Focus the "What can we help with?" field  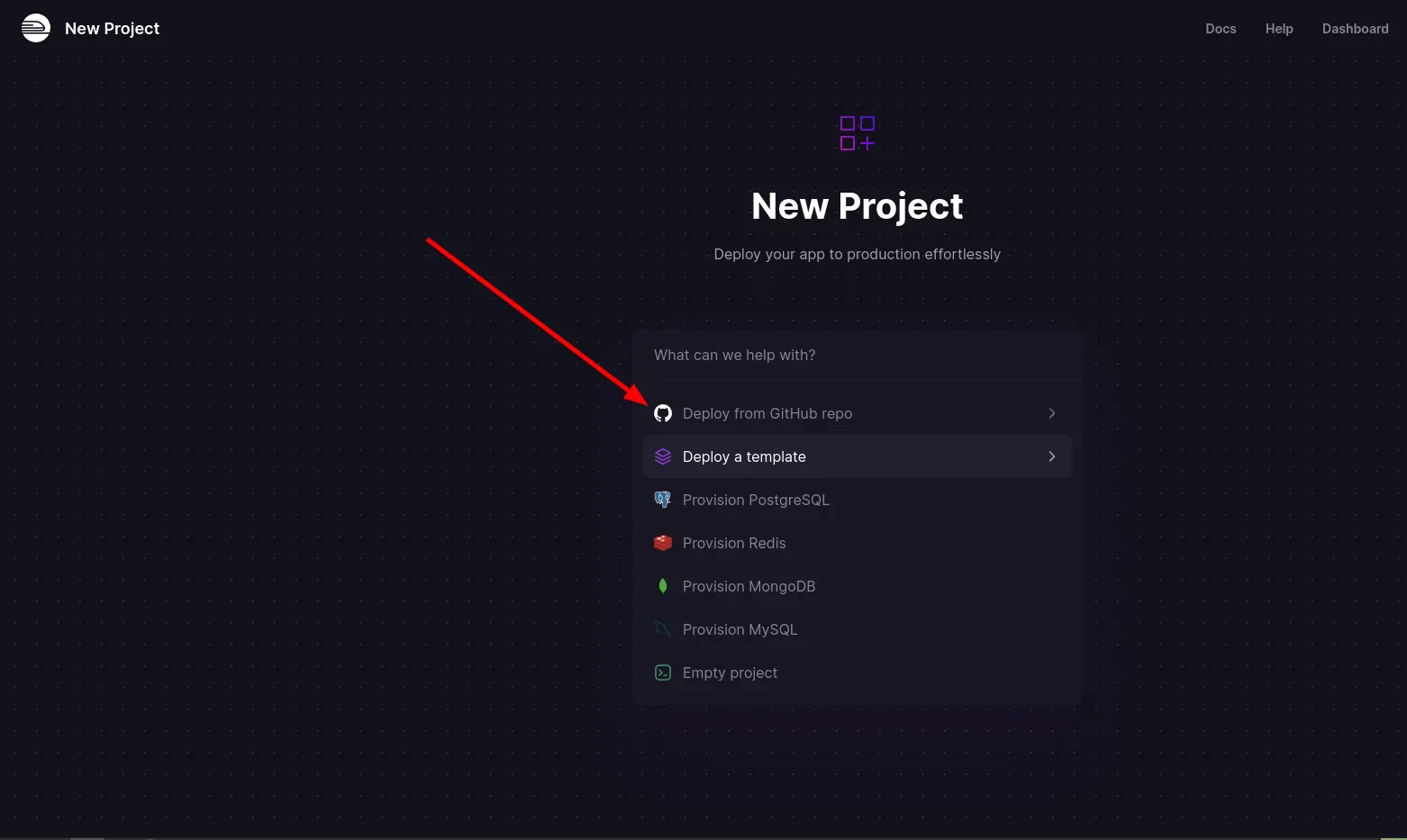pyautogui.click(x=857, y=355)
